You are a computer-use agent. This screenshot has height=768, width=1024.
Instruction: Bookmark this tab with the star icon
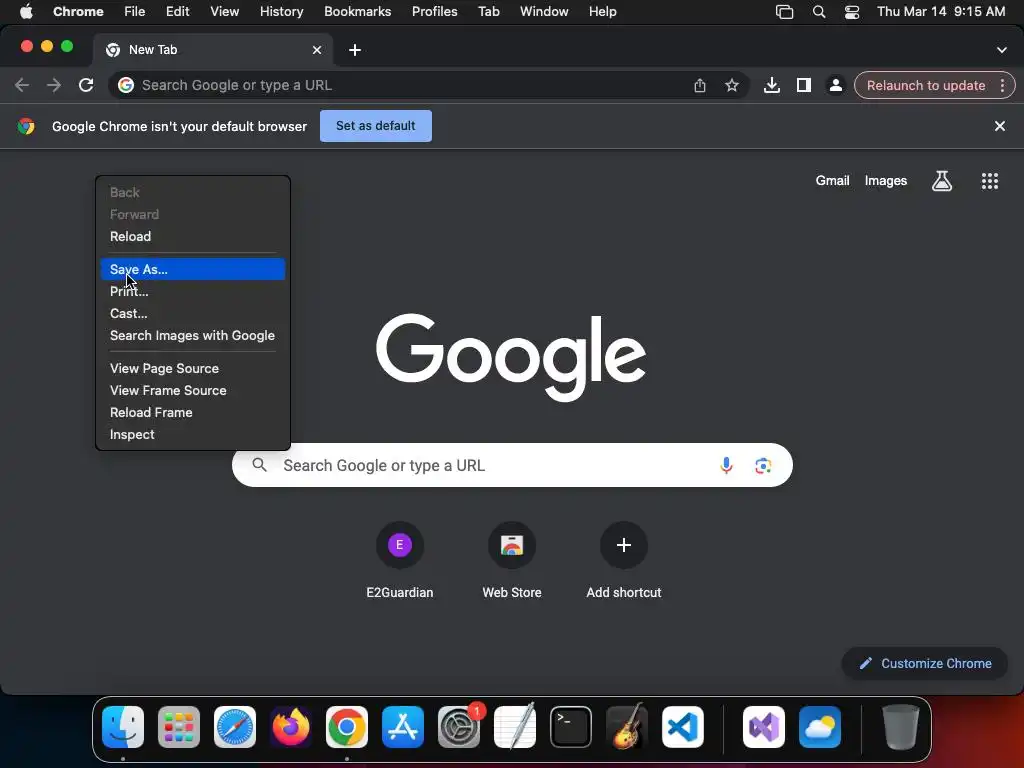(x=731, y=85)
